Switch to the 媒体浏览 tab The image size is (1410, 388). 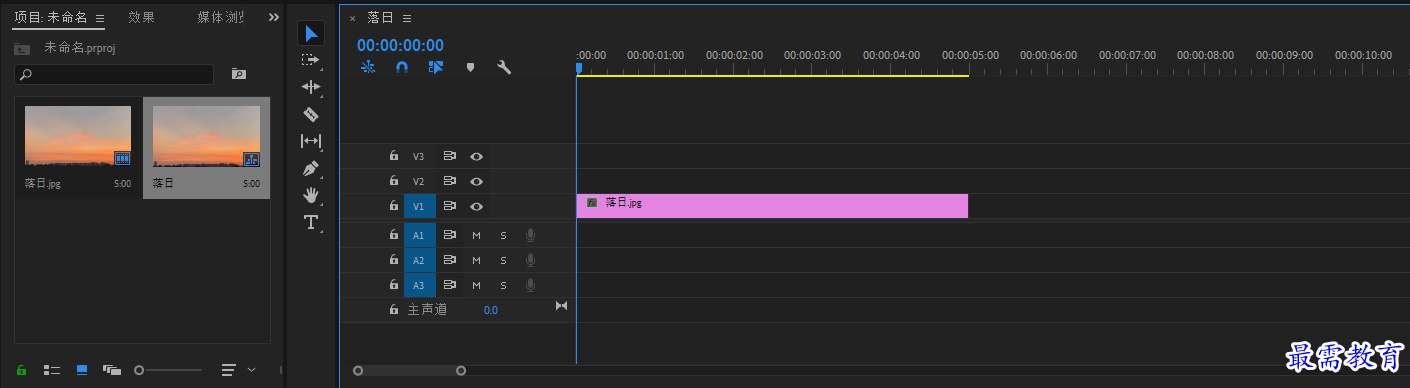pyautogui.click(x=221, y=17)
